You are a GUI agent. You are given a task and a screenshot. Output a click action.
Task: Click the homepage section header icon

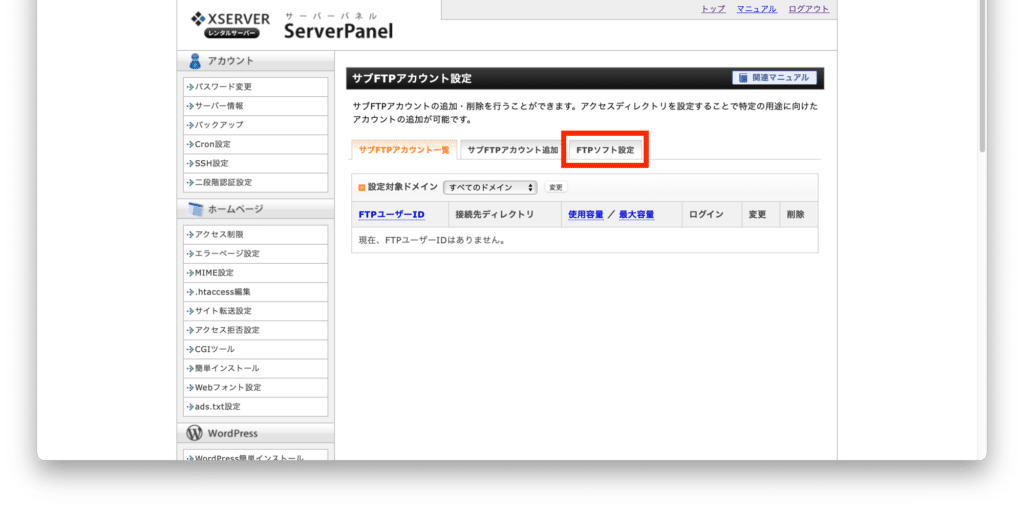pos(195,209)
